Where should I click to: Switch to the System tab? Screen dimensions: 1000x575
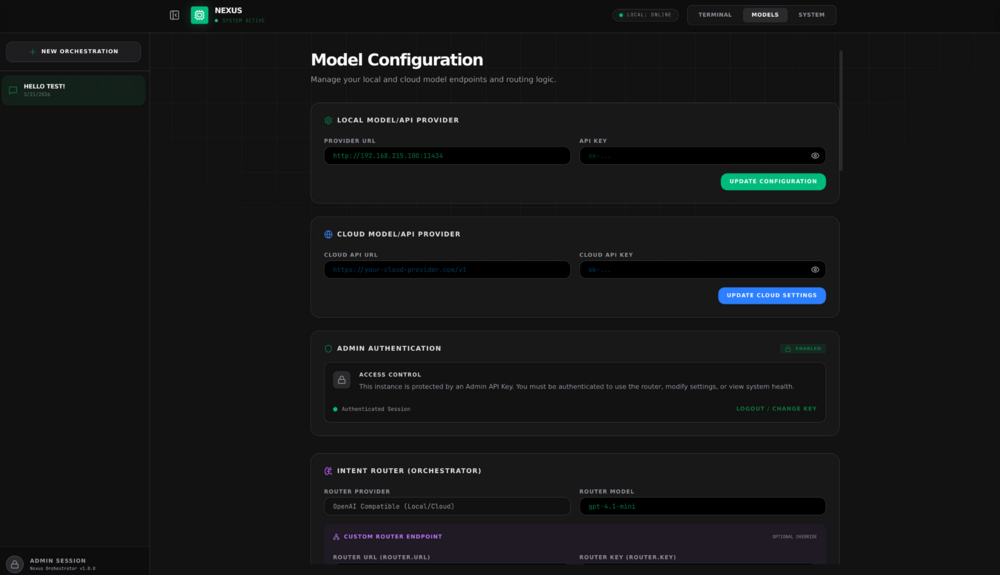tap(811, 15)
